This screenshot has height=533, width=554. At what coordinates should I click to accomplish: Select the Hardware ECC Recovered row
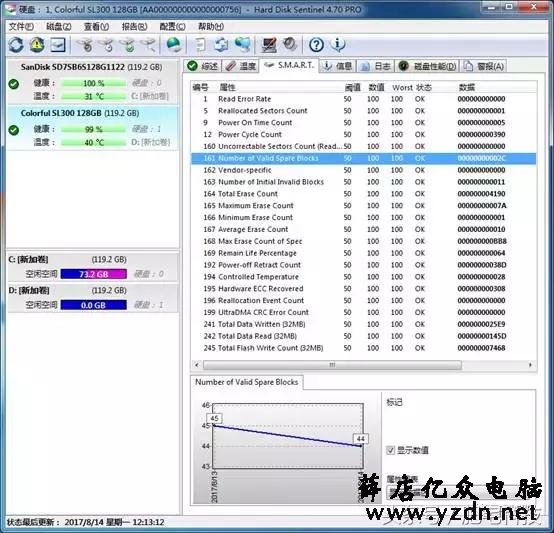click(364, 289)
